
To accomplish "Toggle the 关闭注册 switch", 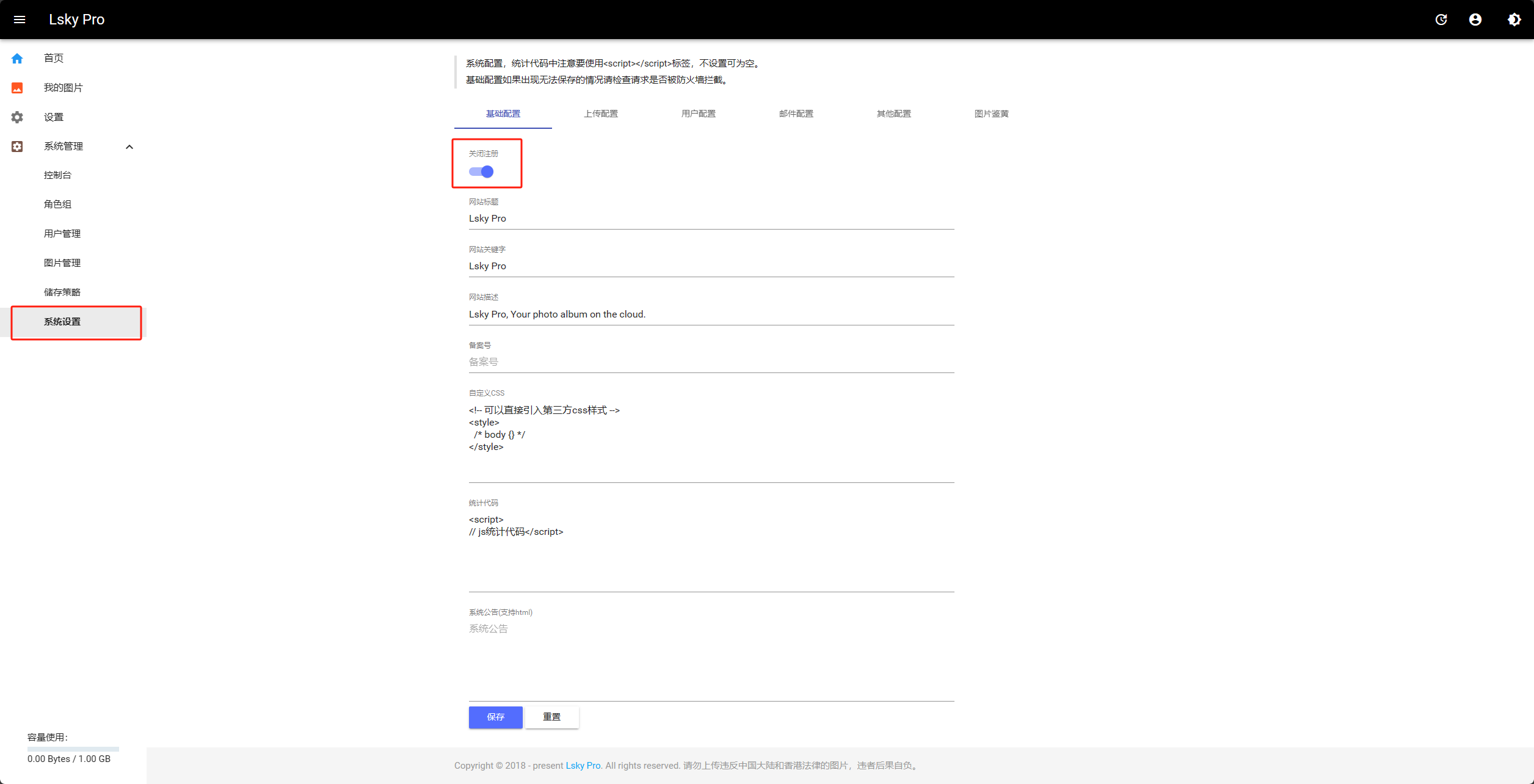I will pos(481,172).
